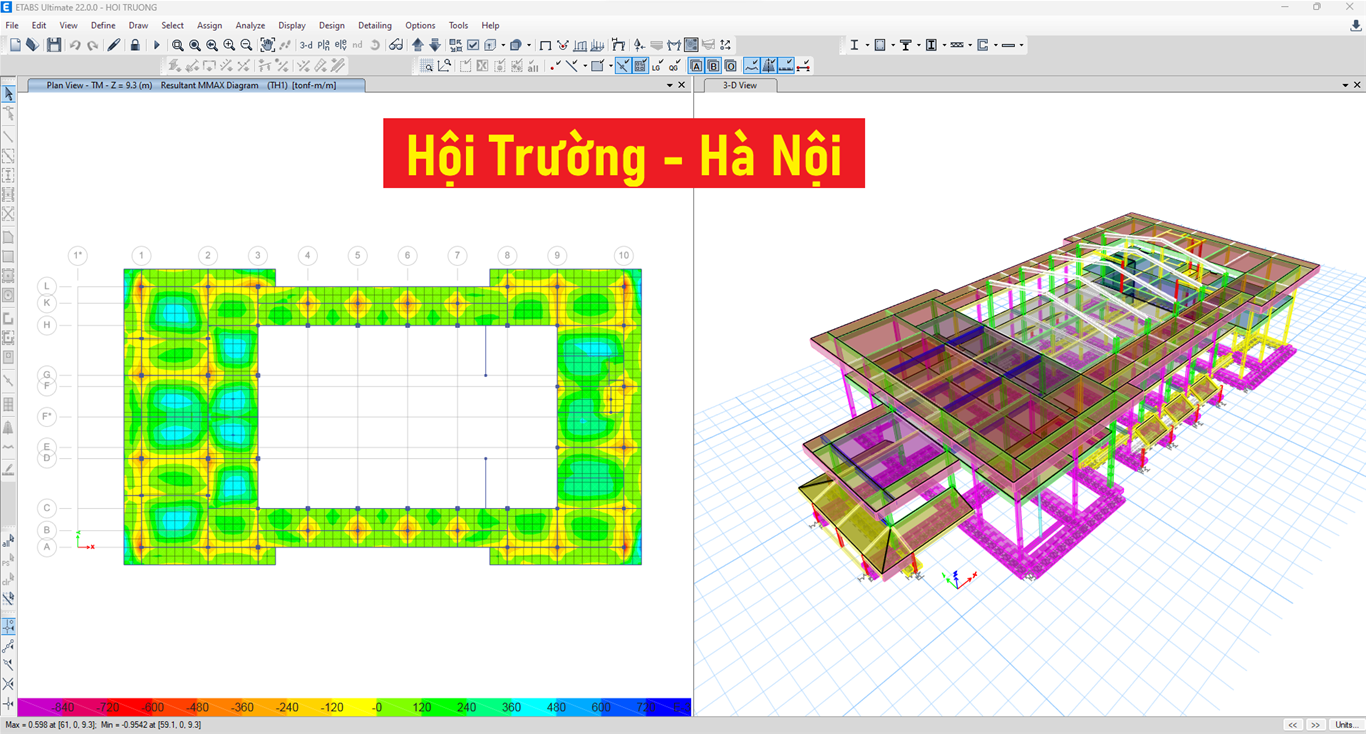This screenshot has height=734, width=1366.
Task: Open the frame section property dropdown
Action: (867, 45)
